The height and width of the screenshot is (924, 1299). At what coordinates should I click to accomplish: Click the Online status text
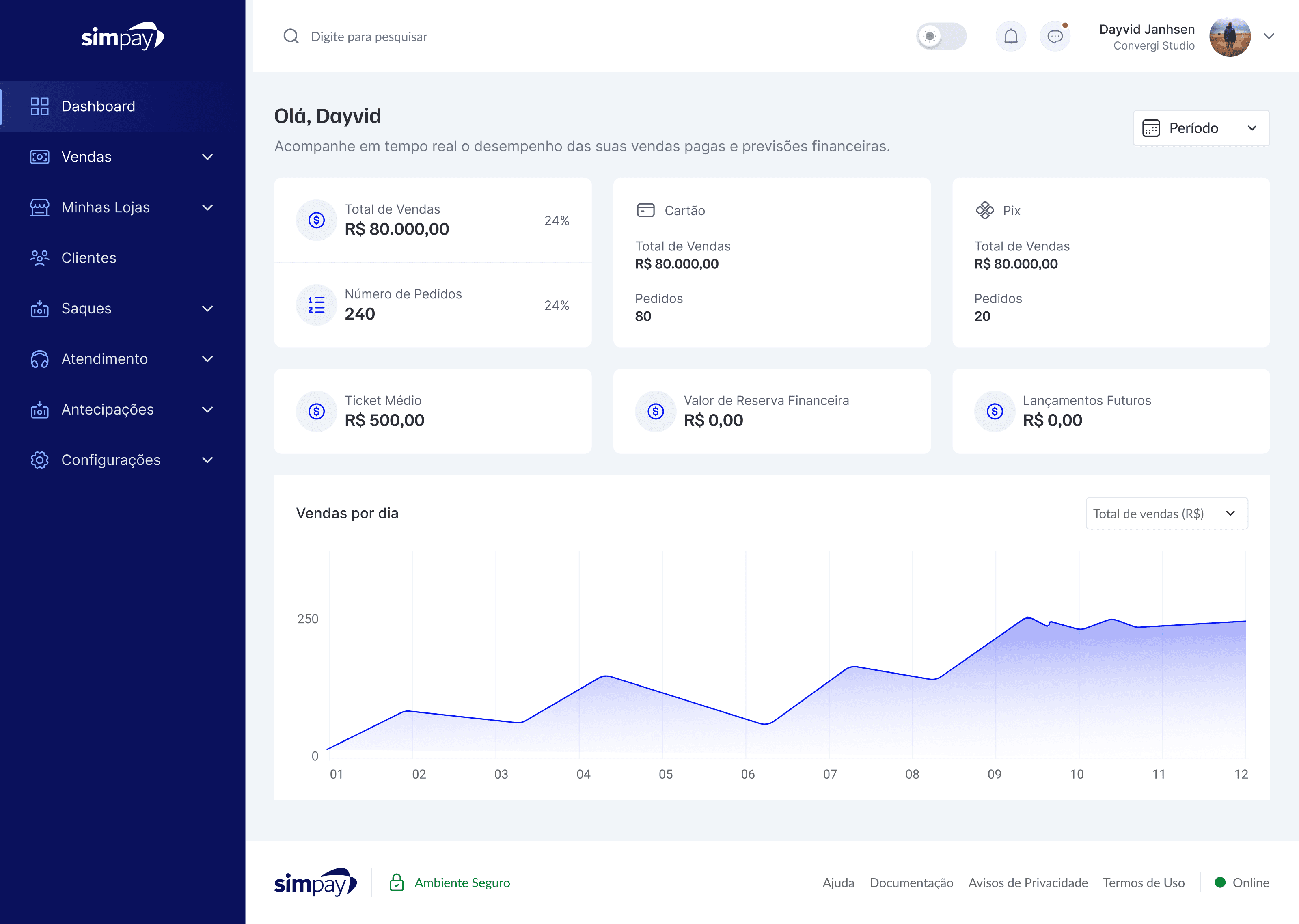tap(1251, 883)
